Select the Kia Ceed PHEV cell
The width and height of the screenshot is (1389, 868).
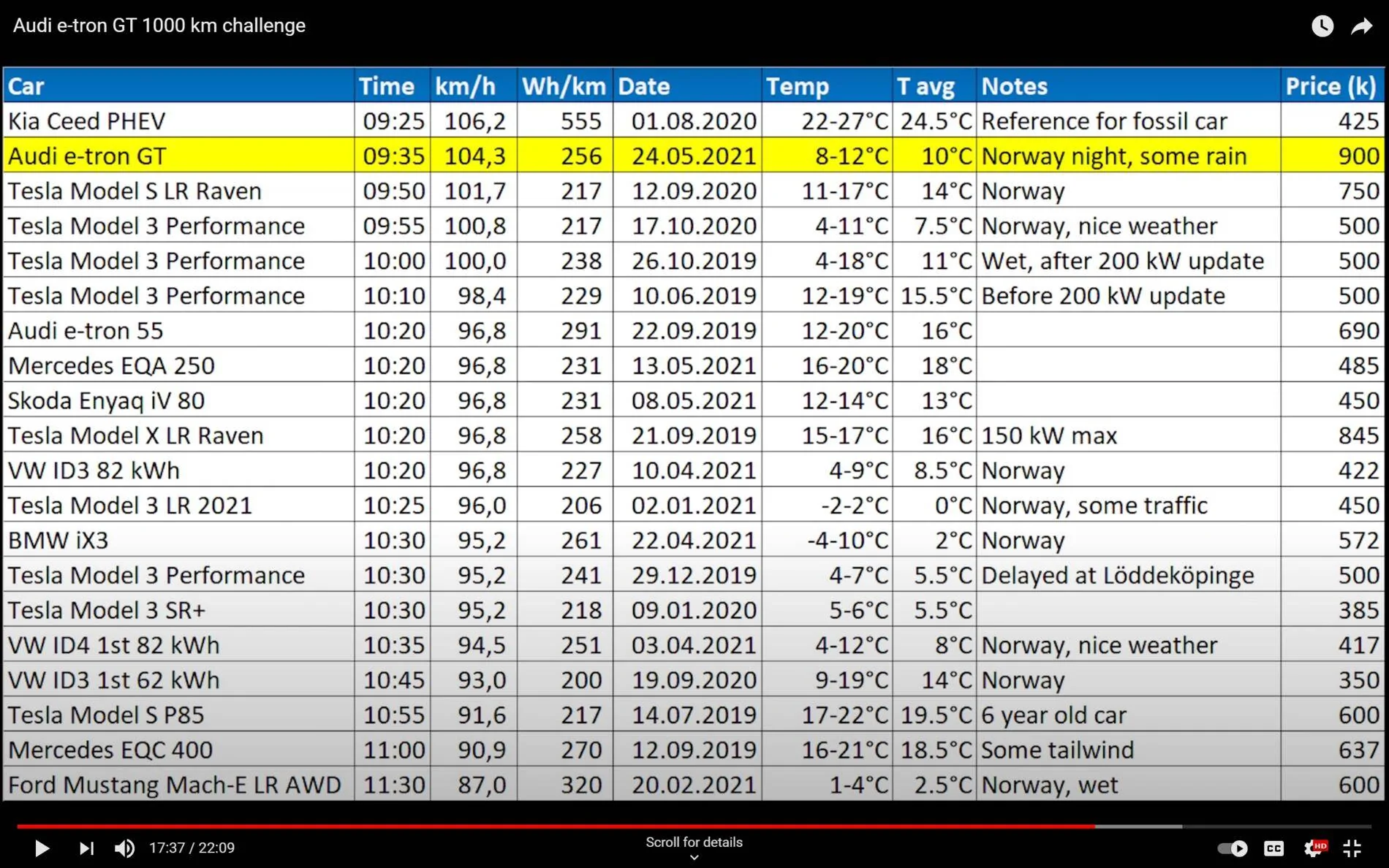pyautogui.click(x=179, y=121)
